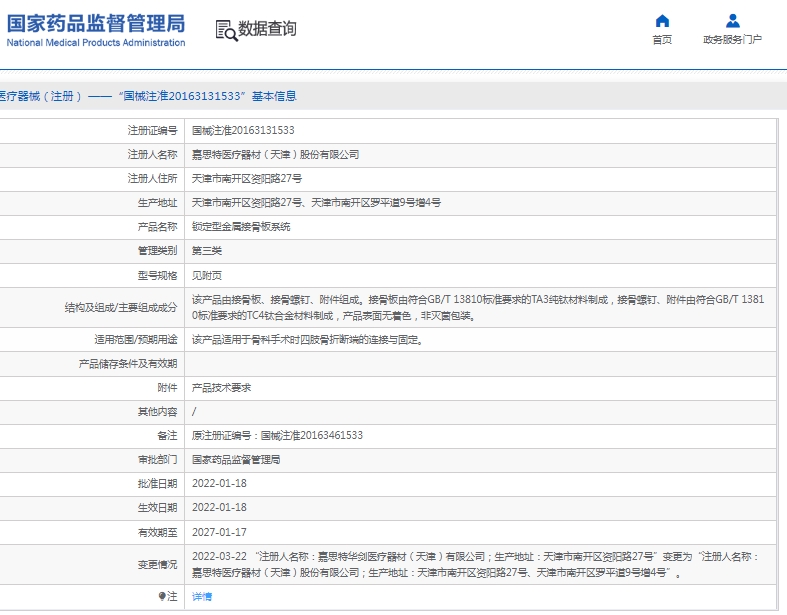Click the 批准日期 label
Image resolution: width=787 pixels, height=615 pixels.
(x=157, y=483)
